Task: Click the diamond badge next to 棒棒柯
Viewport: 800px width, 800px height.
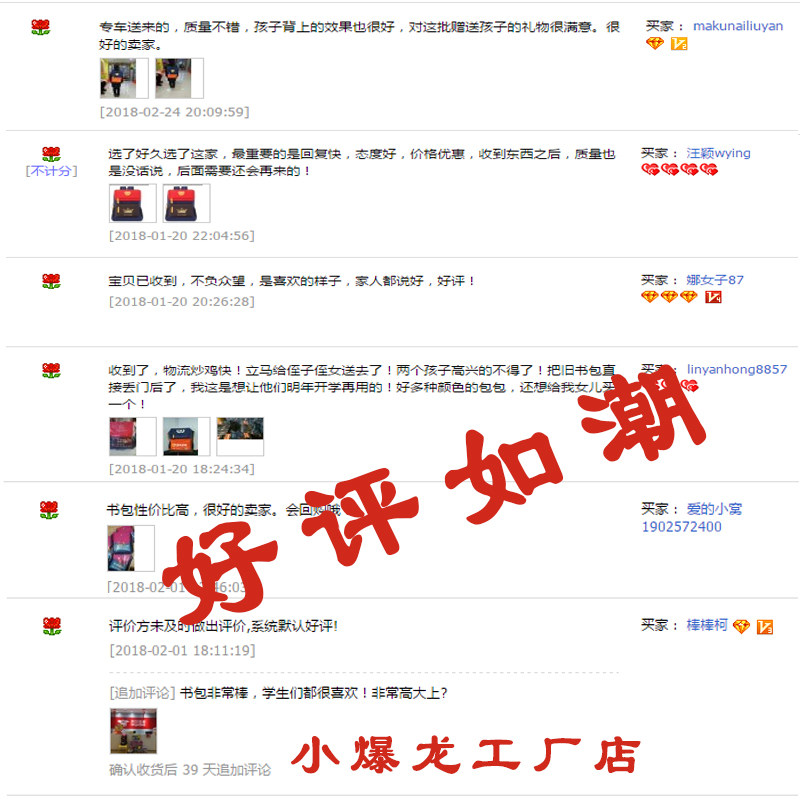Action: (741, 626)
